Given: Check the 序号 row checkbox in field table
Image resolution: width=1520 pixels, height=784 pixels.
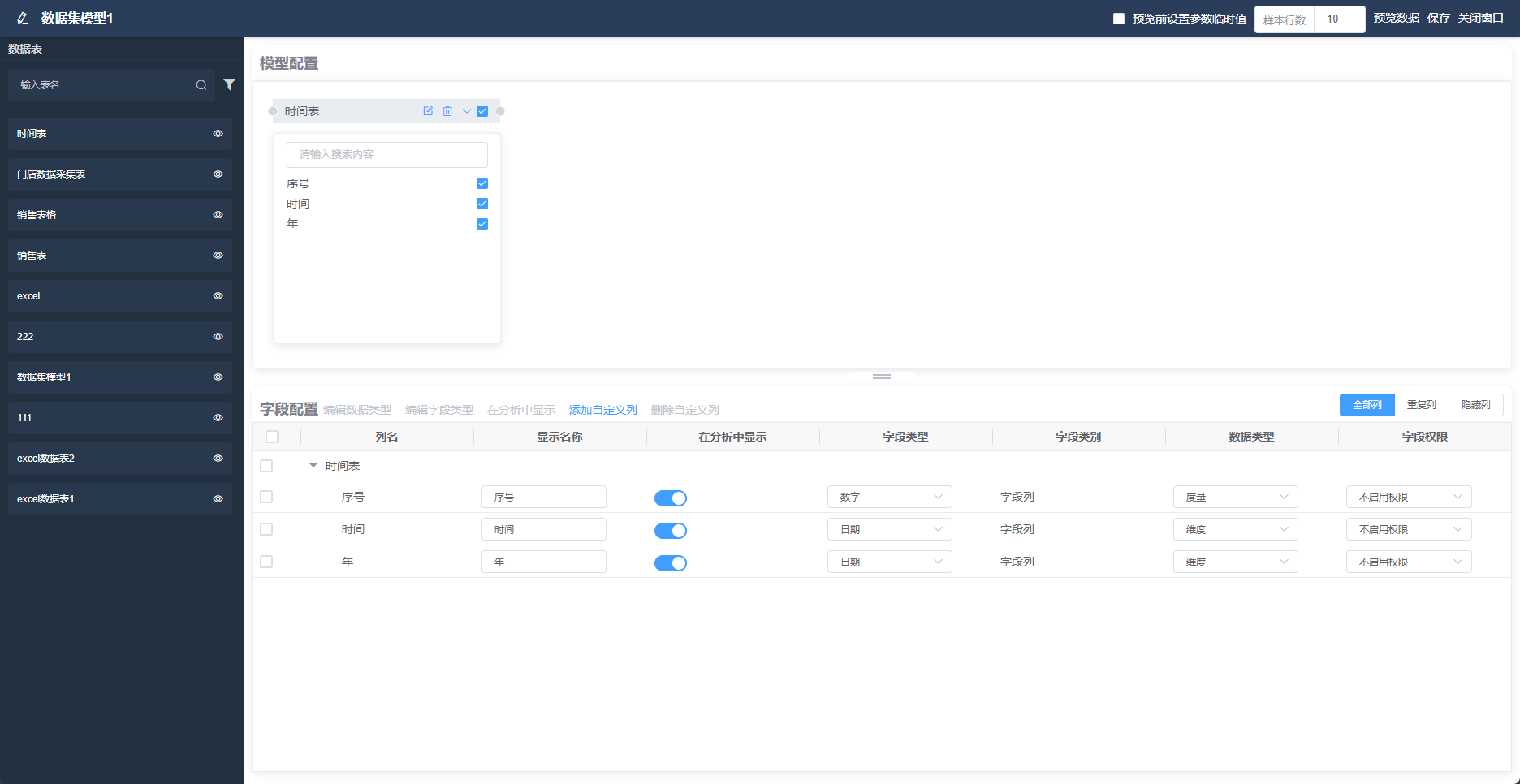Looking at the screenshot, I should 266,497.
